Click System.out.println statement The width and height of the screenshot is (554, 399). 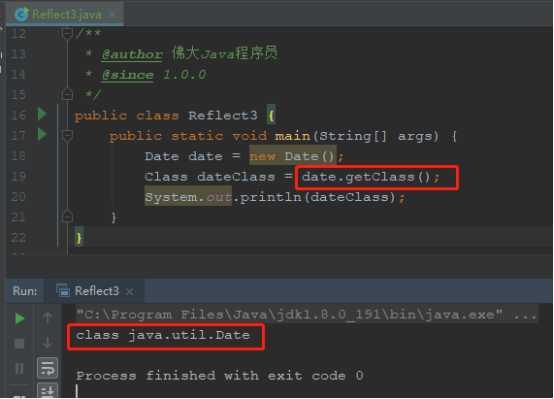275,197
